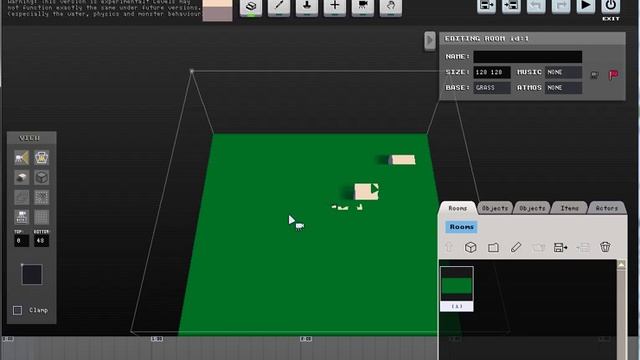This screenshot has width=640, height=360.
Task: Click the dark color swatch in View panel
Action: (32, 274)
